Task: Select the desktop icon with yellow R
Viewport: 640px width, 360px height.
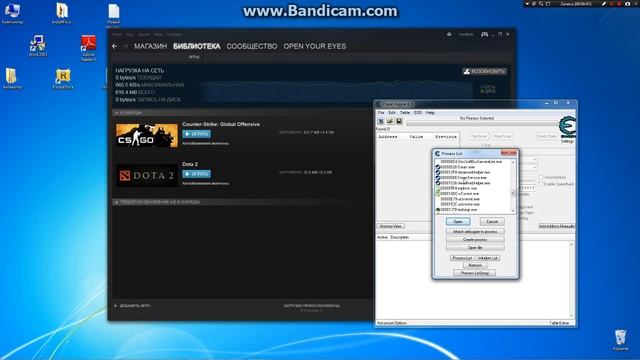Action: pyautogui.click(x=63, y=78)
